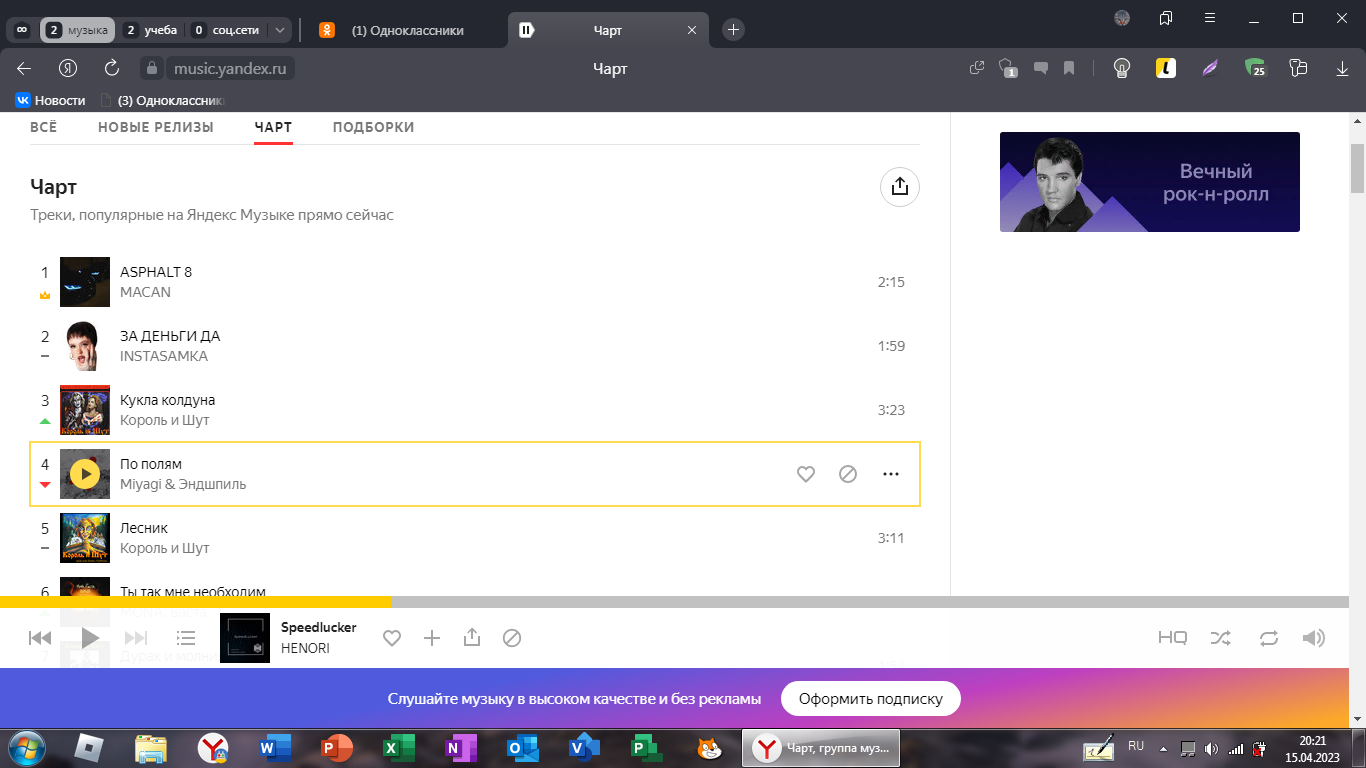Screen dimensions: 1366x768
Task: Open the Вечный рок-н-ролл banner
Action: click(x=1150, y=182)
